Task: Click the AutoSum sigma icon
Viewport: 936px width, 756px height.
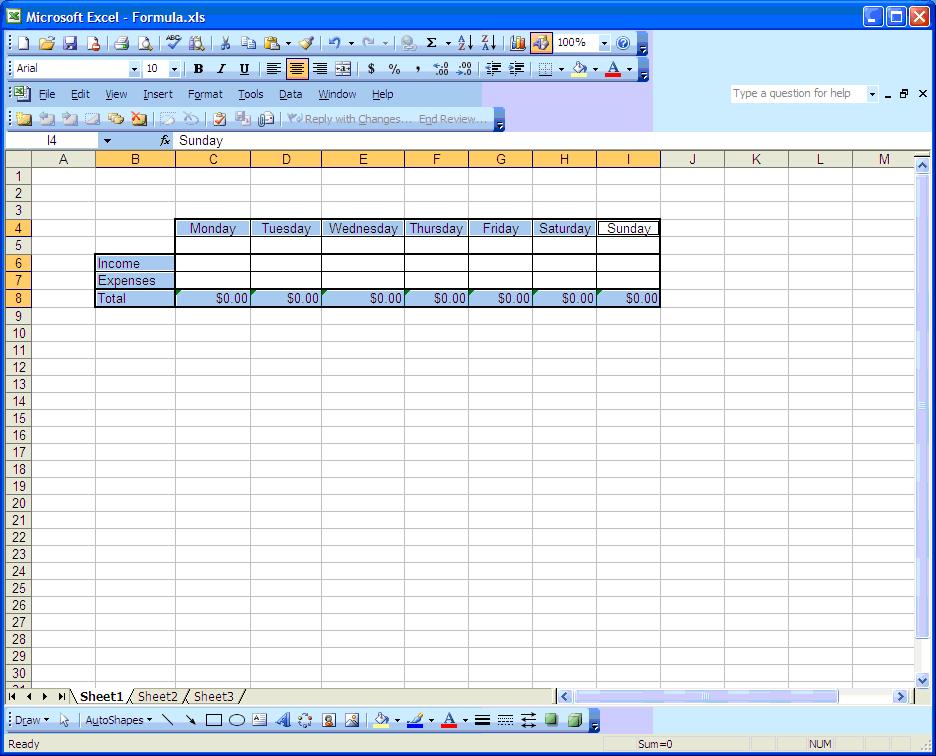Action: click(431, 43)
